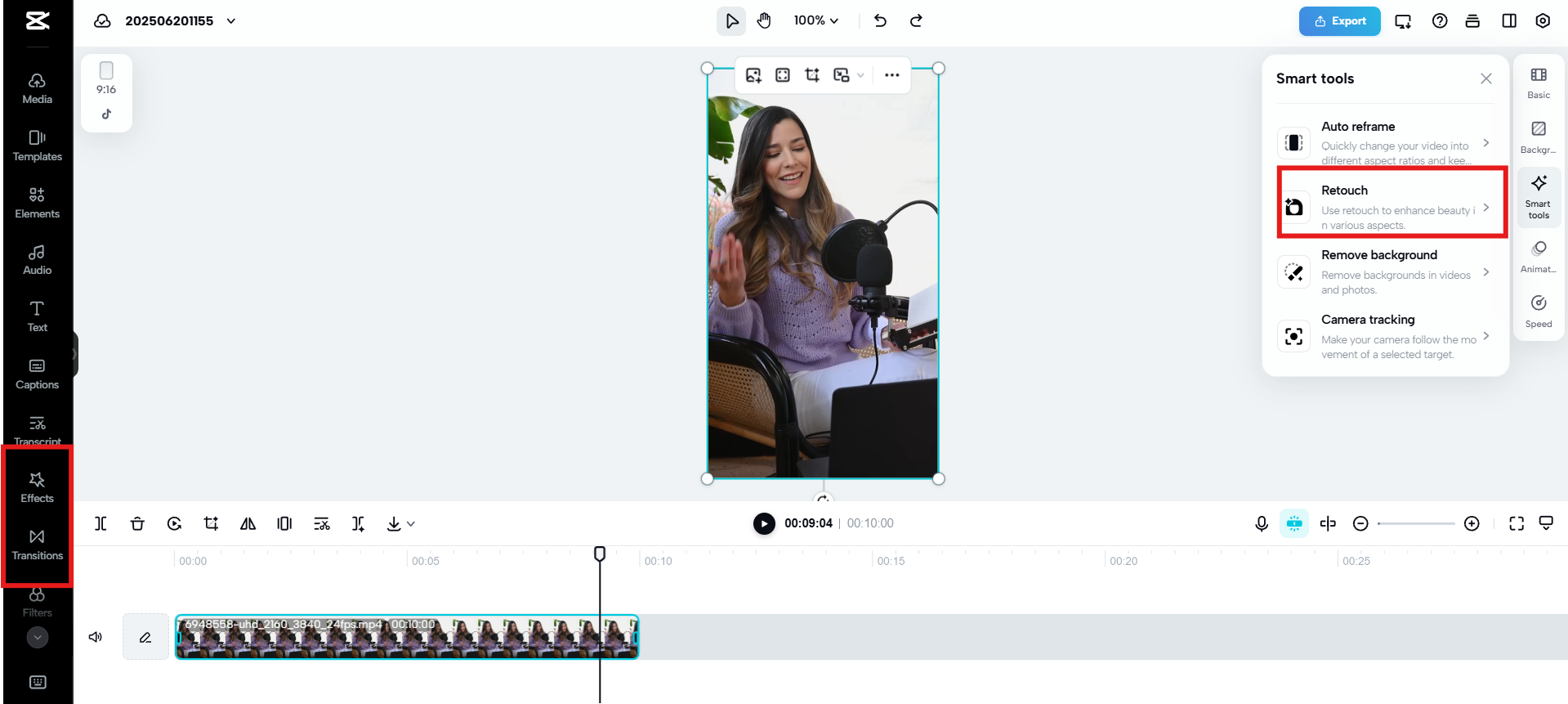Click the reverse playback icon in the timeline toolbar
The width and height of the screenshot is (1568, 704).
(174, 523)
